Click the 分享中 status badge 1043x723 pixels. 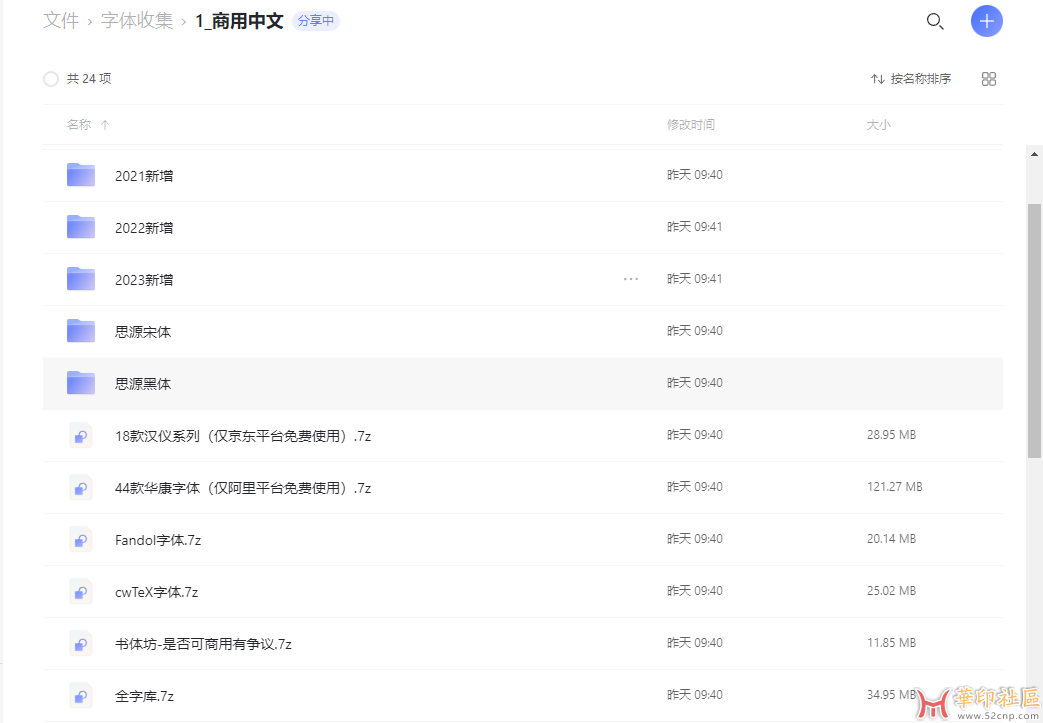(x=316, y=21)
